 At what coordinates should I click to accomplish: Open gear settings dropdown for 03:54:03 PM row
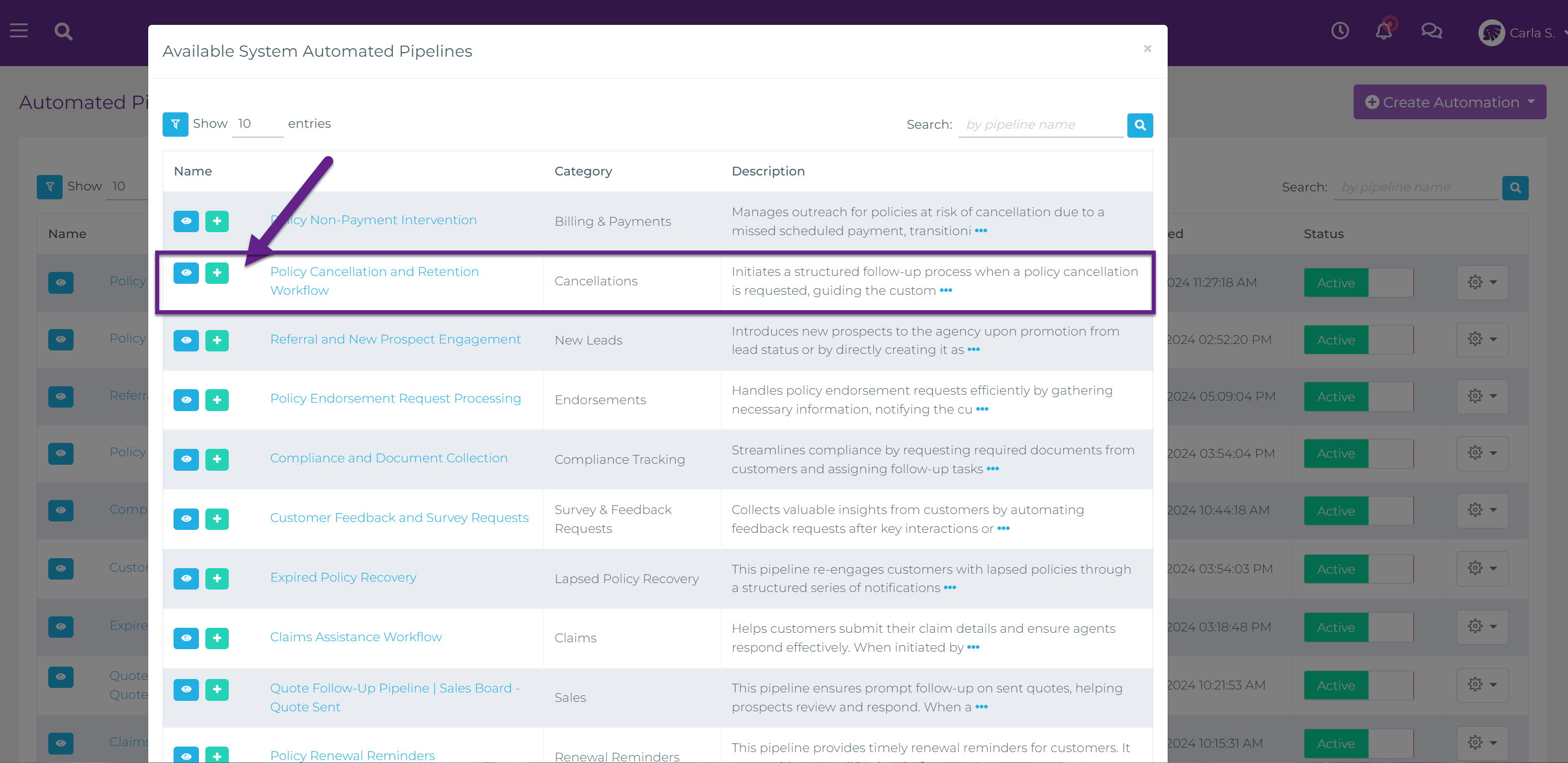pyautogui.click(x=1482, y=569)
